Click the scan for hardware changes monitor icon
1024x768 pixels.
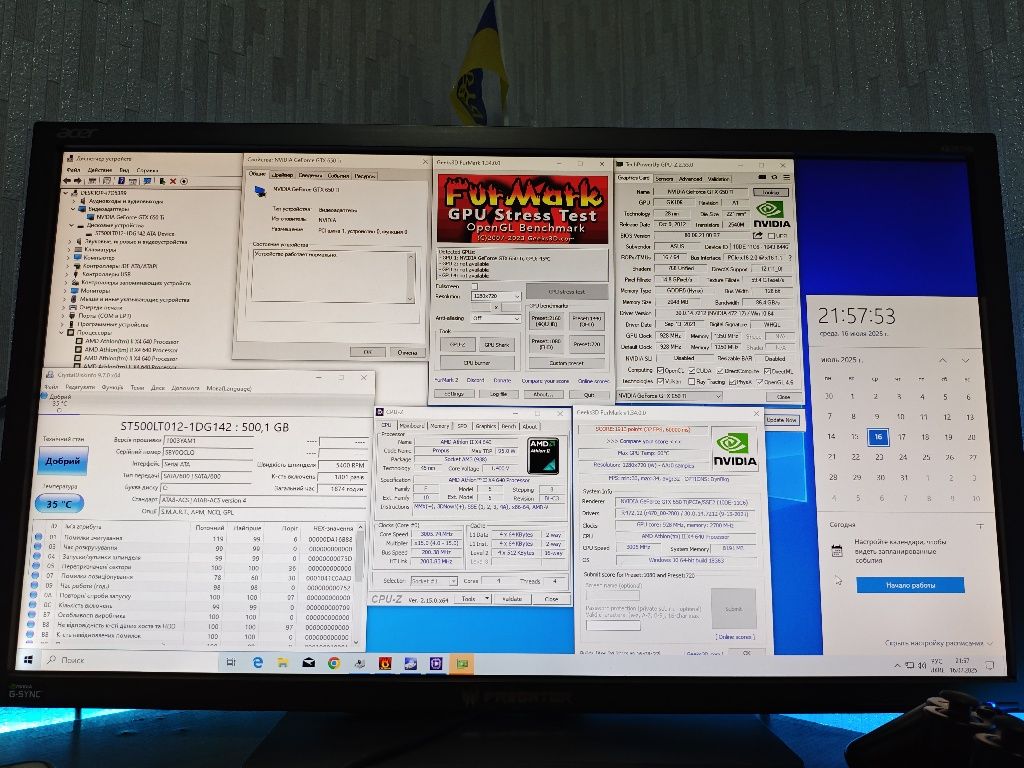(148, 181)
